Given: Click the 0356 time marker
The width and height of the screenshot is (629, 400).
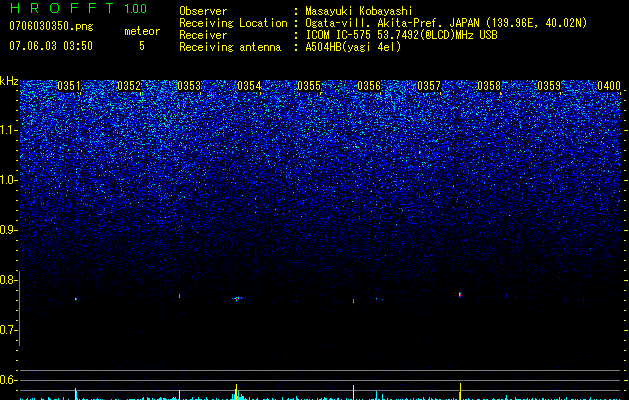Looking at the screenshot, I should pos(369,86).
